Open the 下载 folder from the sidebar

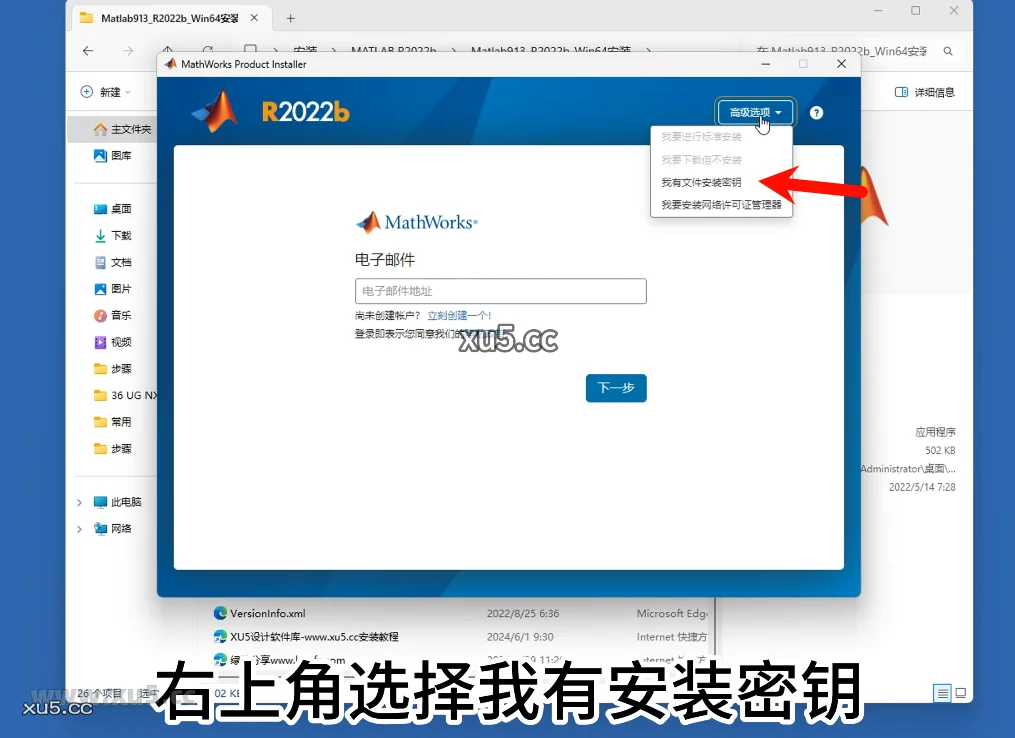tap(112, 235)
